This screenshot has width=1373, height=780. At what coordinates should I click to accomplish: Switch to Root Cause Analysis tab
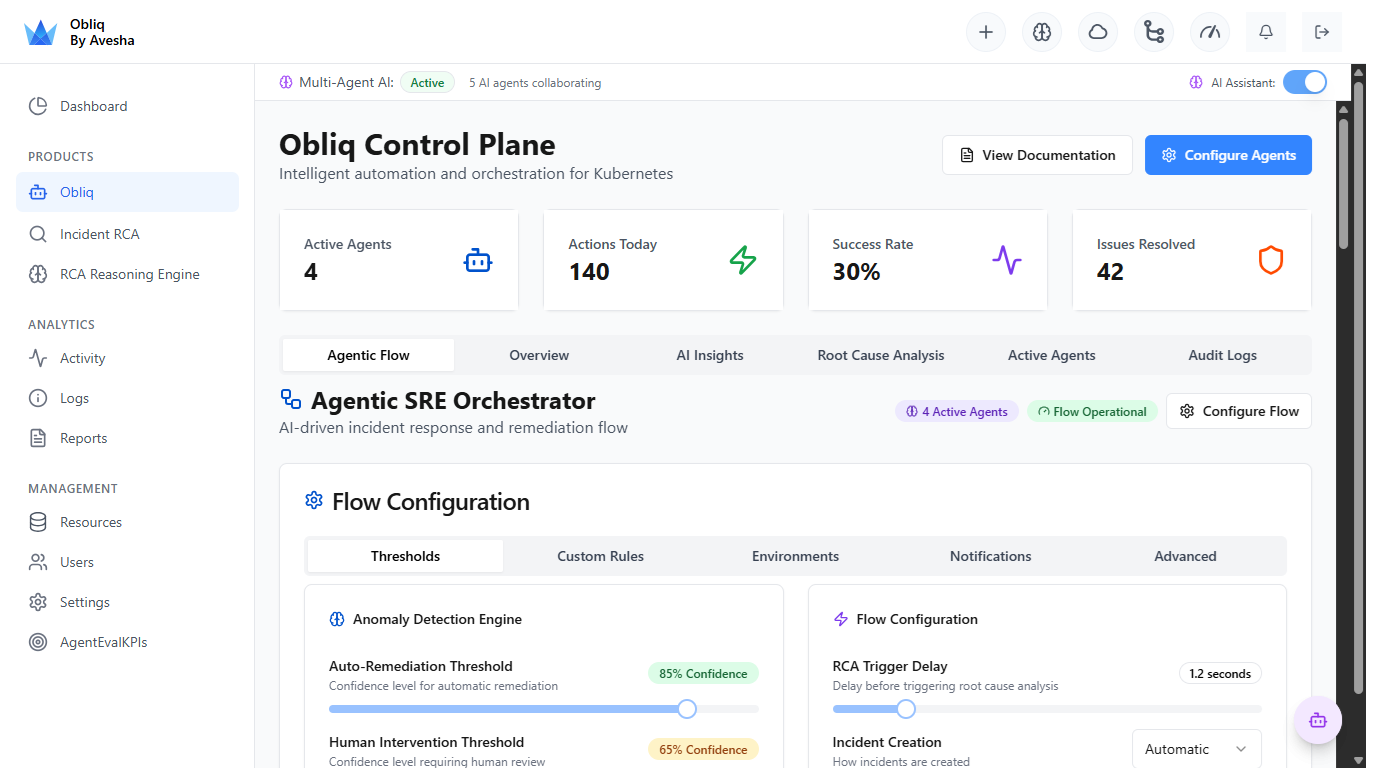(881, 355)
